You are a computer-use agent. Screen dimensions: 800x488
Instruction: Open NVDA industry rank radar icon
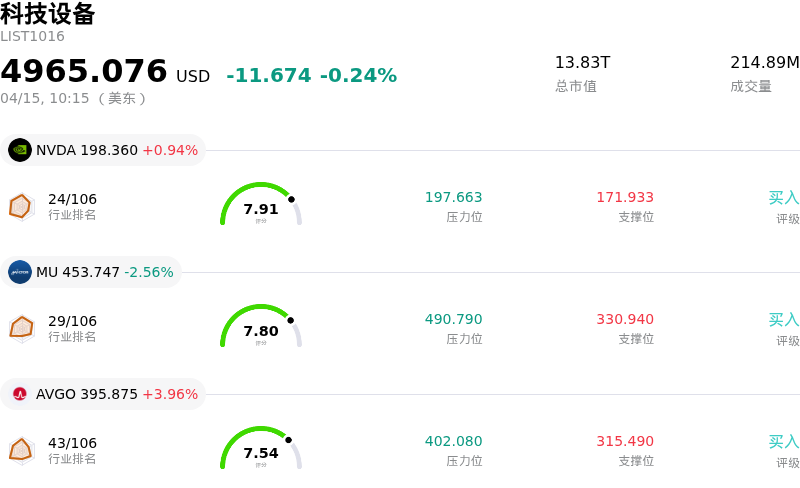coord(21,206)
